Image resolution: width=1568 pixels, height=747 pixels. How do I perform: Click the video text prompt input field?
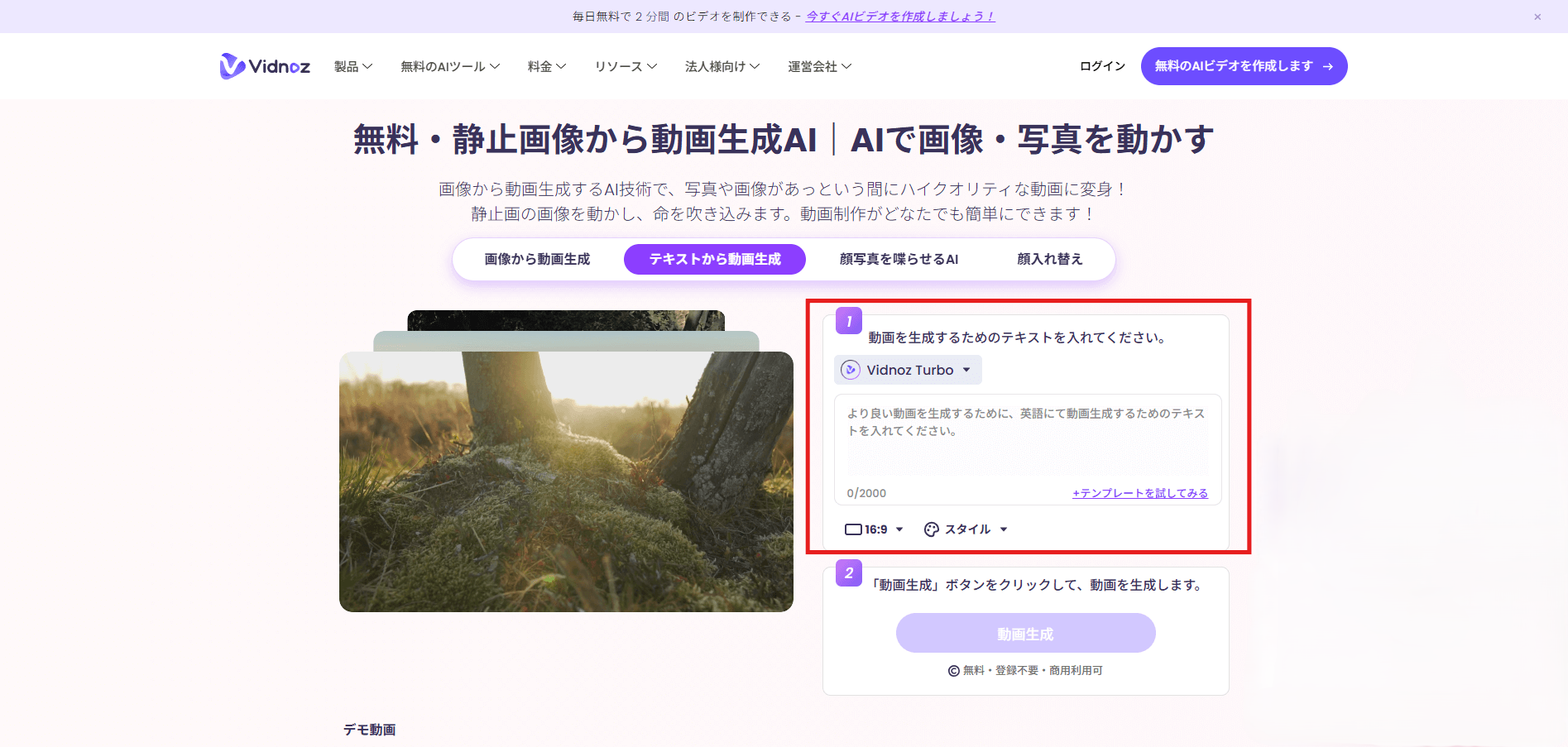1026,447
